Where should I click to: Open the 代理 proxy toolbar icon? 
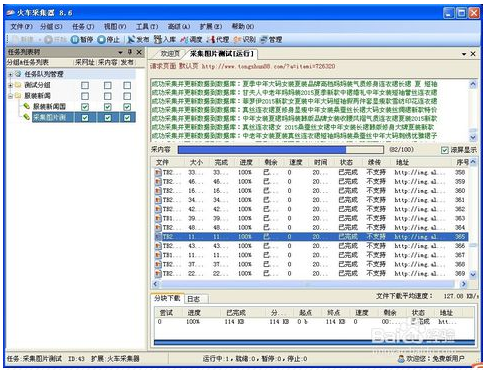[211, 40]
